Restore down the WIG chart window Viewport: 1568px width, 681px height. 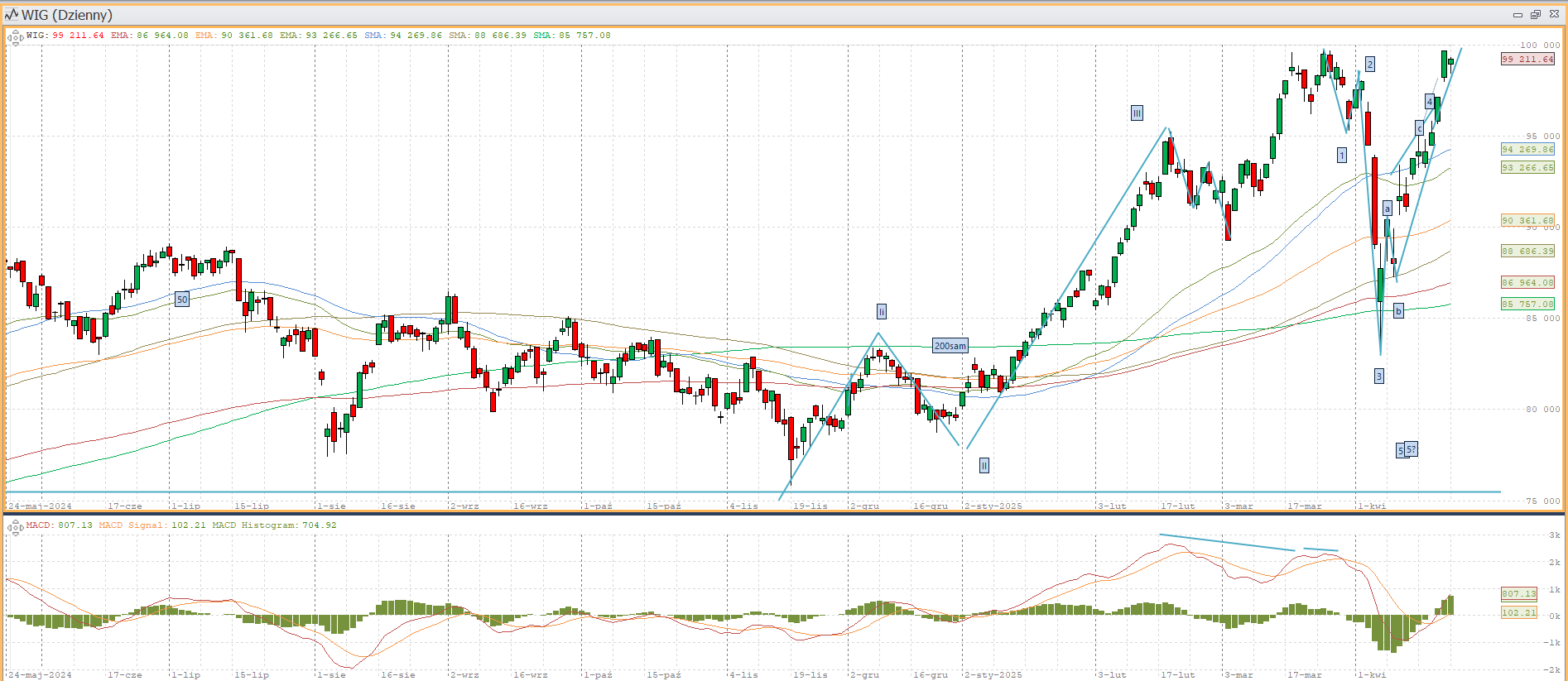point(1536,15)
